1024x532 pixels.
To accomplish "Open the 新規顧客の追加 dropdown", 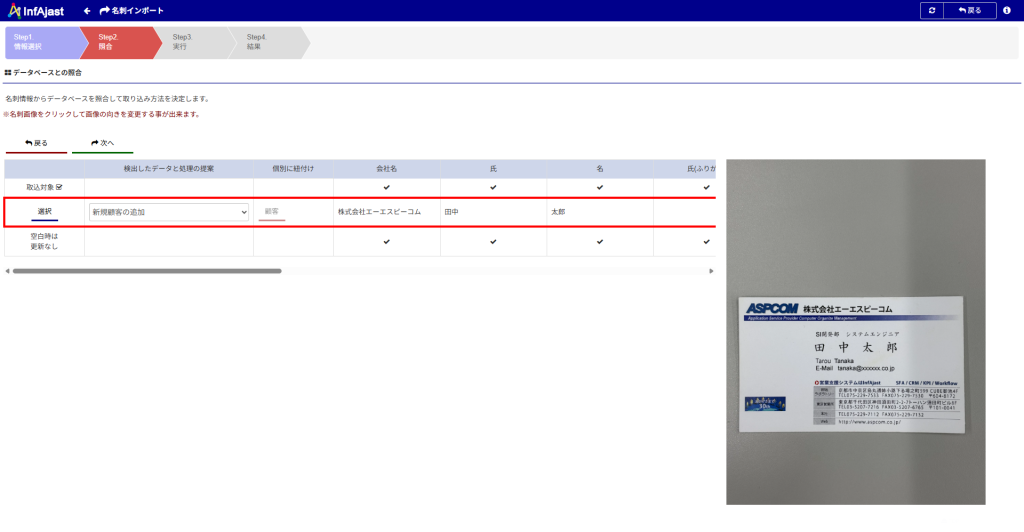I will (x=169, y=212).
